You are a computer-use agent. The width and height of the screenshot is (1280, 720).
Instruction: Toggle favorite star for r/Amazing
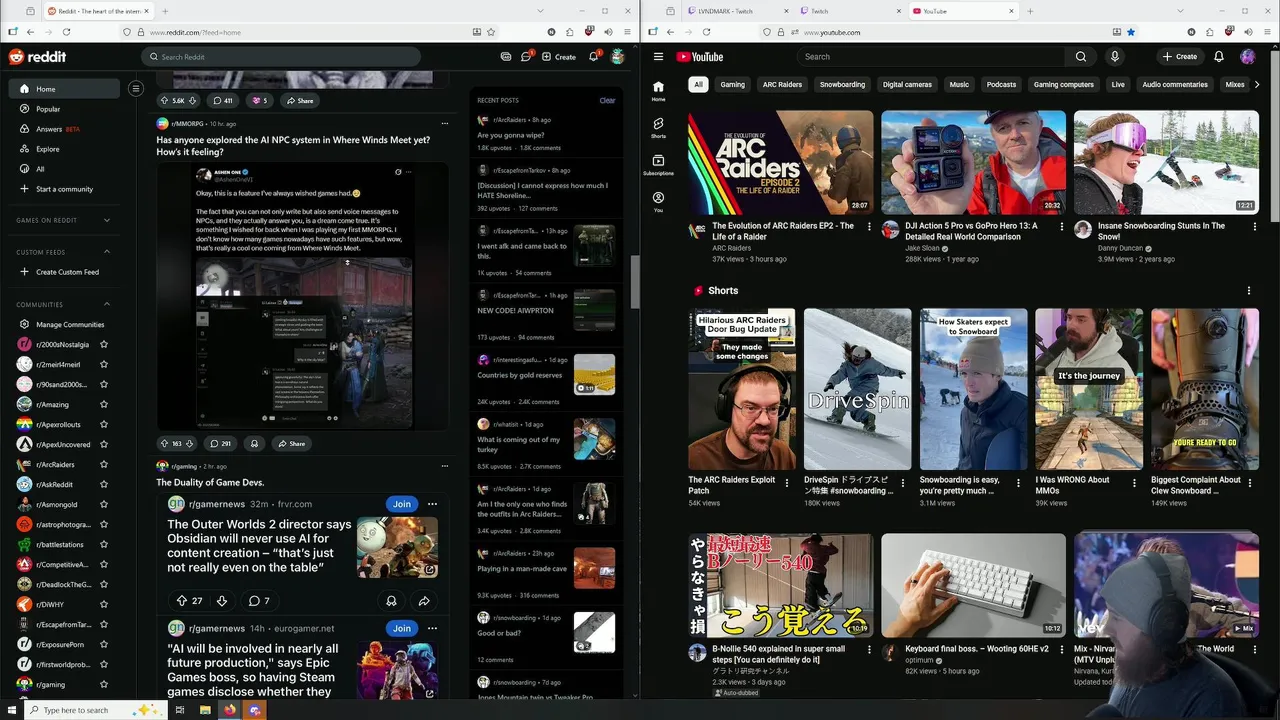pos(103,404)
